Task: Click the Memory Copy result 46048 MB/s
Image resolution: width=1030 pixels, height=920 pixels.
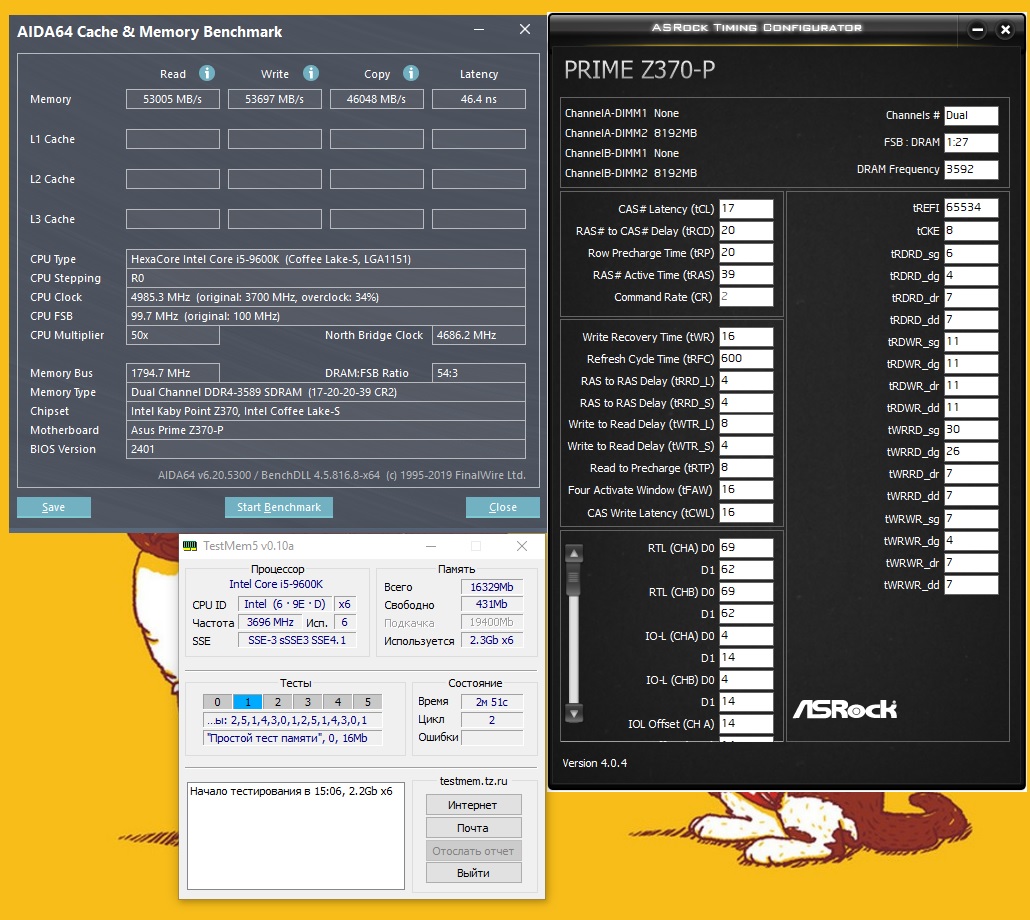Action: pos(376,99)
